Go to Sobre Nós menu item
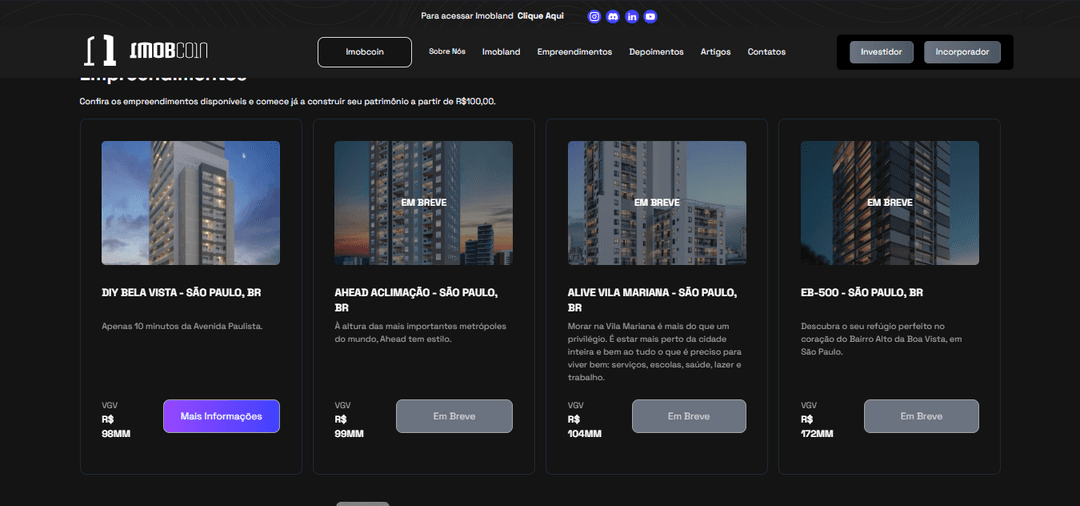The height and width of the screenshot is (506, 1080). point(447,52)
